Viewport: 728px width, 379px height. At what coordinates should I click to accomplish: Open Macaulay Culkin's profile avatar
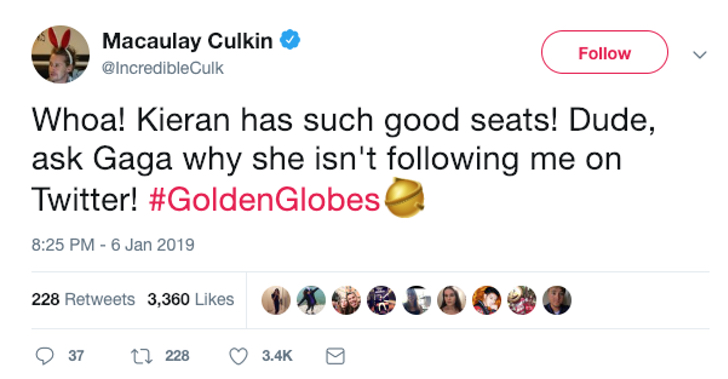(60, 54)
